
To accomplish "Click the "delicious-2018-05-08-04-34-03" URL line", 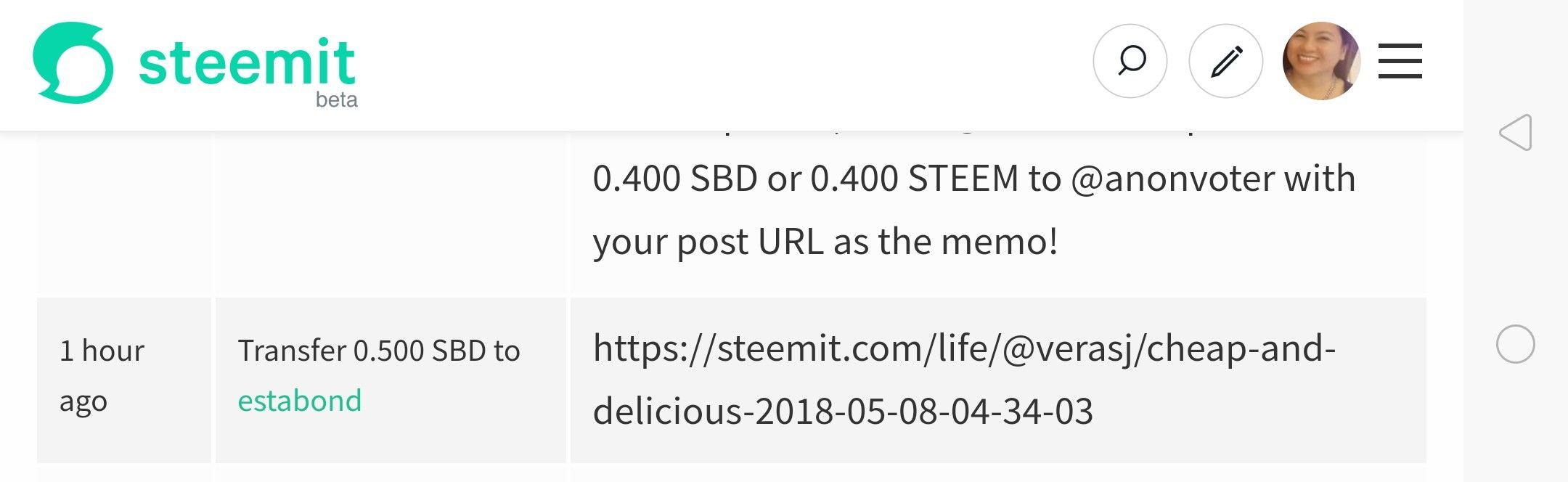I will 843,412.
